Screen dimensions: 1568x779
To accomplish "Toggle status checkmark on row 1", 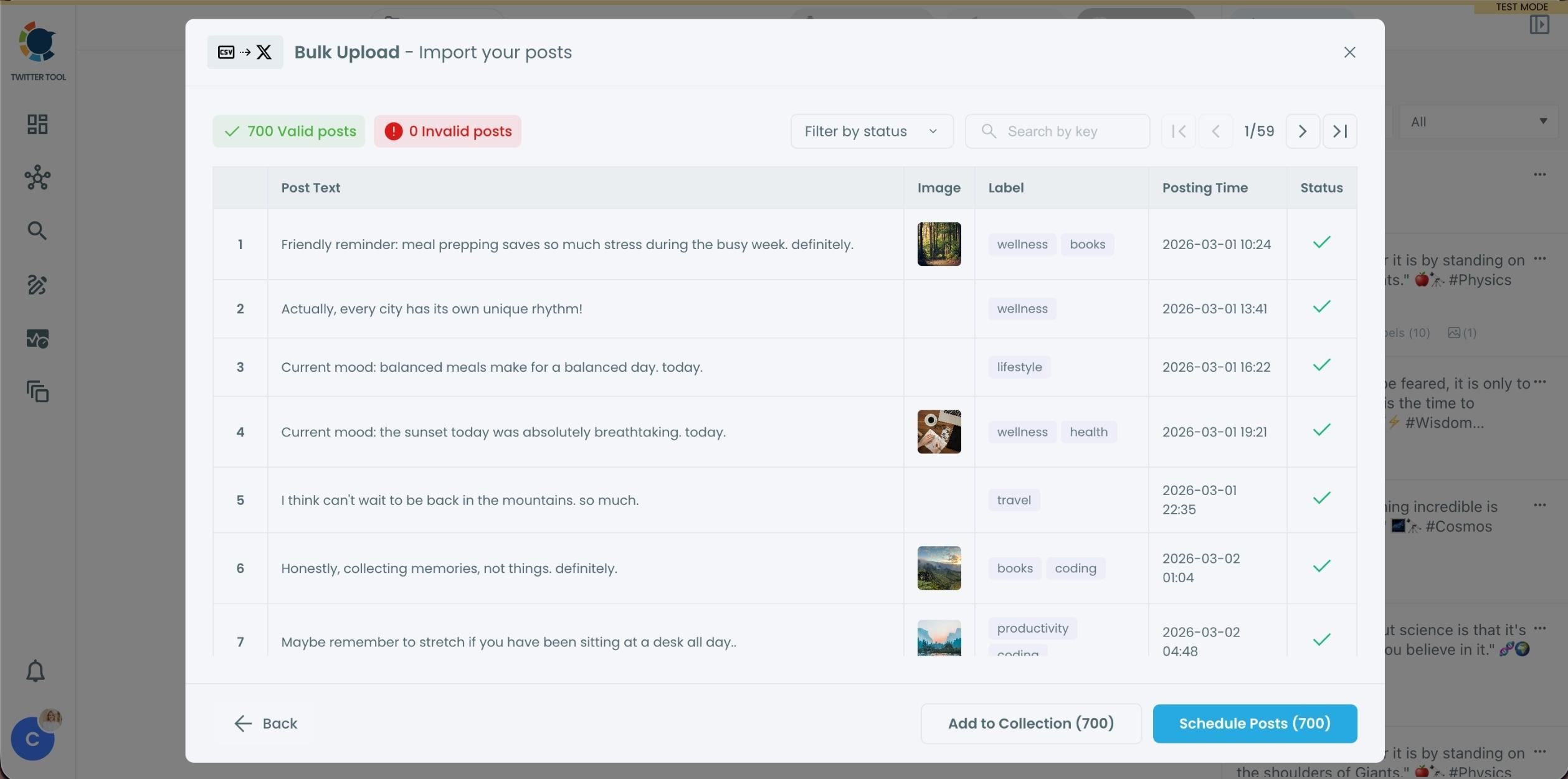I will tap(1321, 243).
